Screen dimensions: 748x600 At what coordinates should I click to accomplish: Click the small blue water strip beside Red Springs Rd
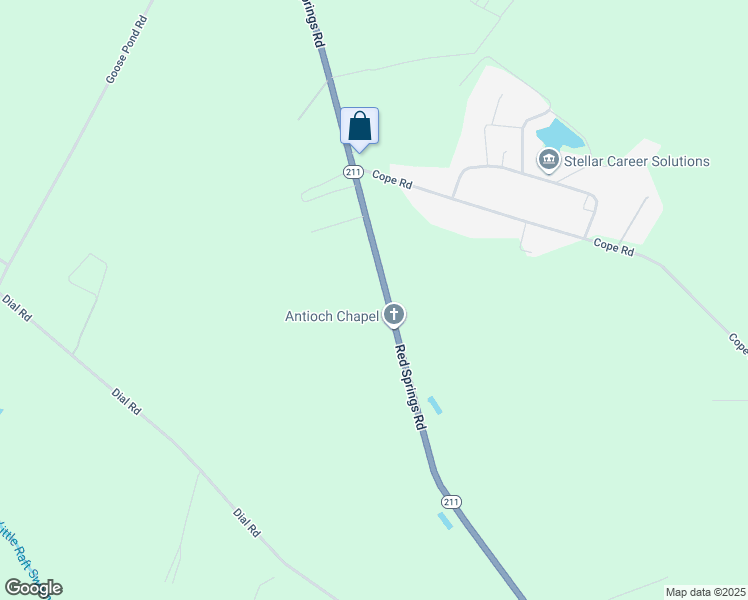[435, 405]
